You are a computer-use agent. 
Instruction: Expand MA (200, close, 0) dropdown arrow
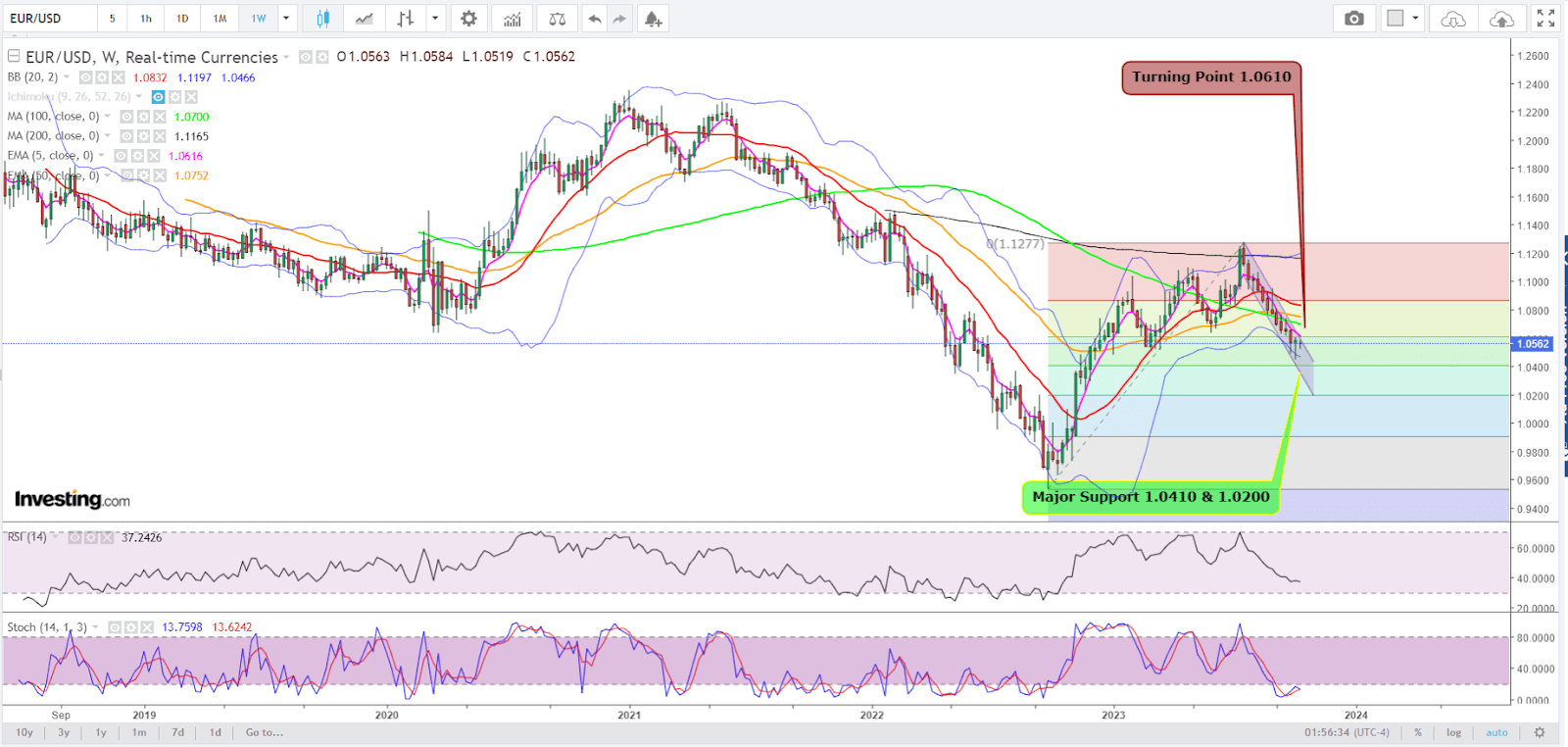(x=108, y=136)
